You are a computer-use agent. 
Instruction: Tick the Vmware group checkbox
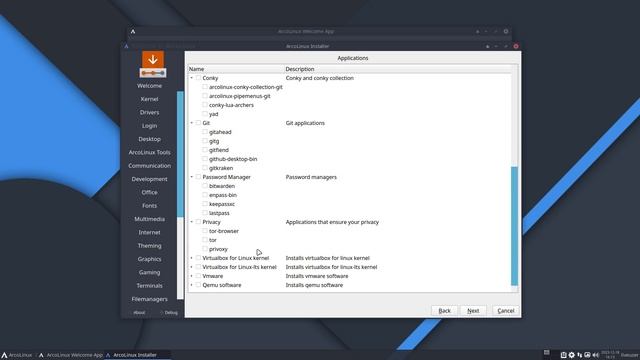coord(198,276)
